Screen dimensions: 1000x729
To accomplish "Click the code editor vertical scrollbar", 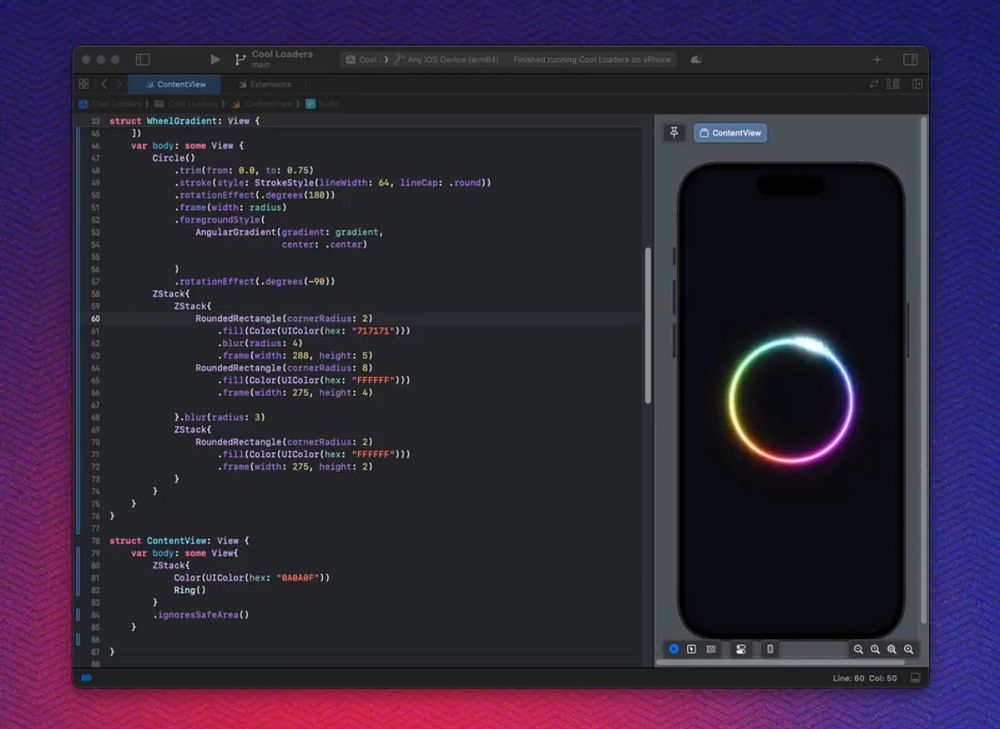I will point(648,325).
